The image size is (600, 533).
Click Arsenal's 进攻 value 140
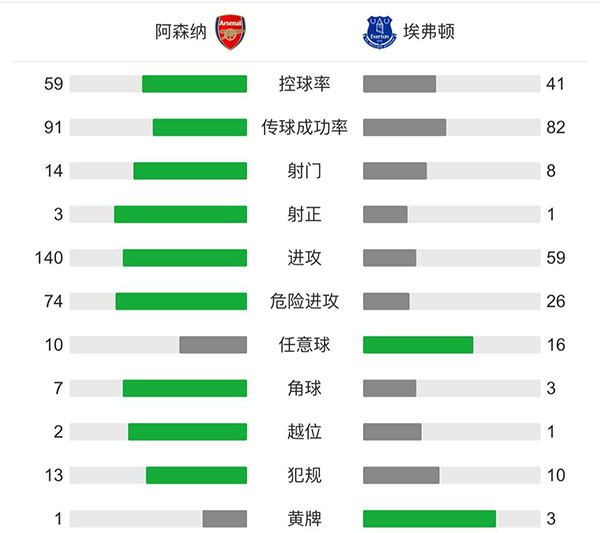48,258
